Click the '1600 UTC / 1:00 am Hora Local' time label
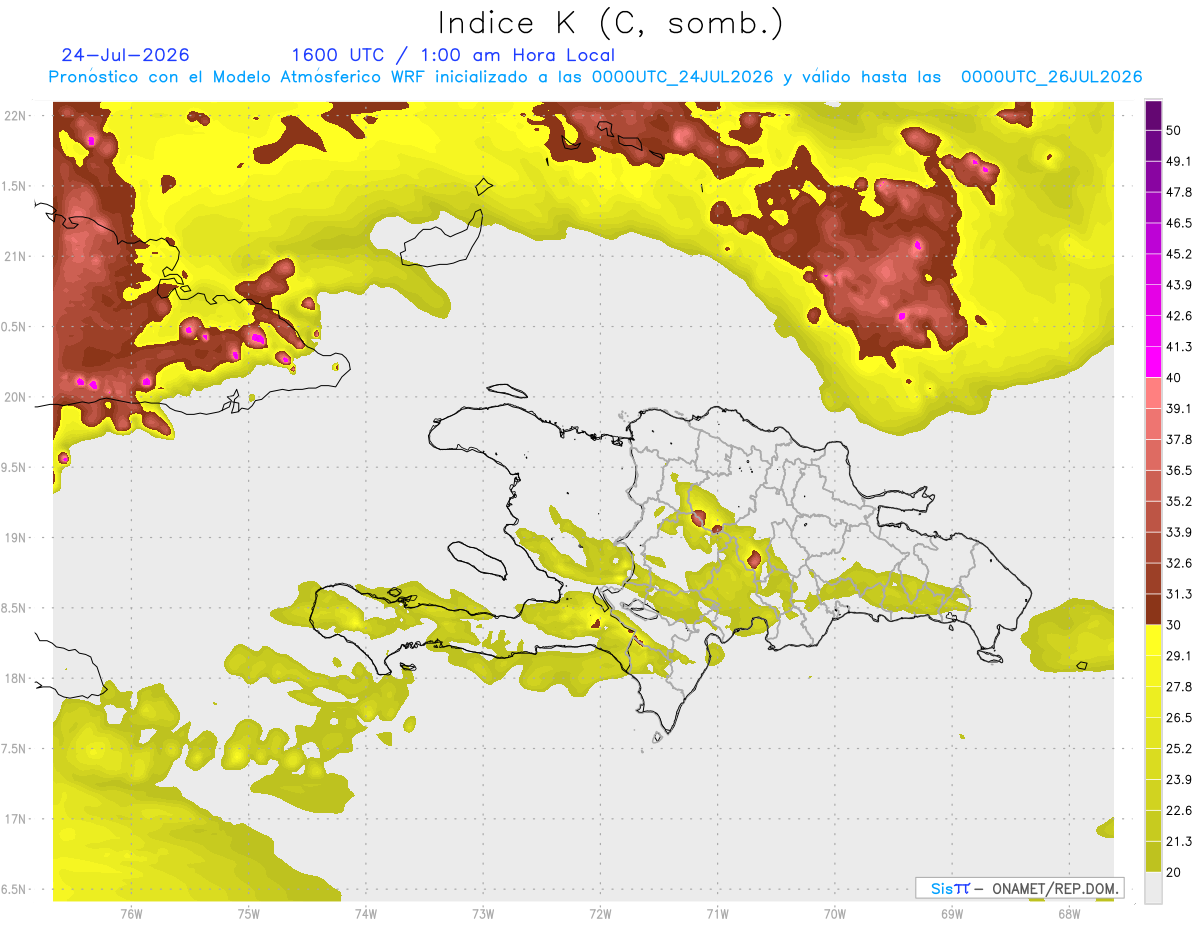Screen dimensions: 1200x927 click(453, 55)
